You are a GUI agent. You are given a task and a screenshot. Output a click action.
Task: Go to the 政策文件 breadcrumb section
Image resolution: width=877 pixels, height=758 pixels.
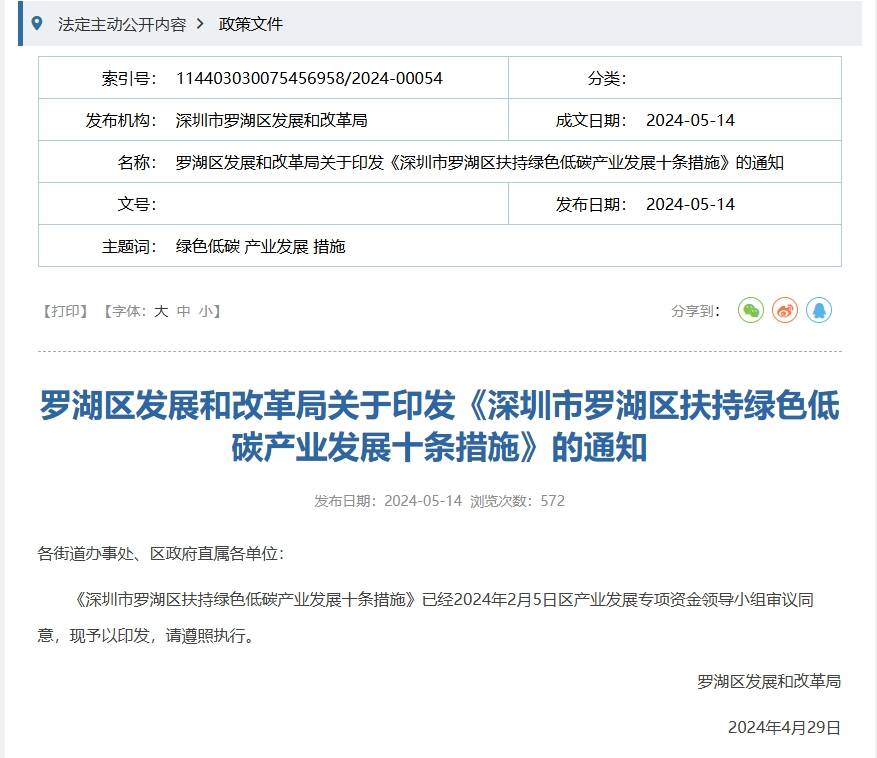251,24
